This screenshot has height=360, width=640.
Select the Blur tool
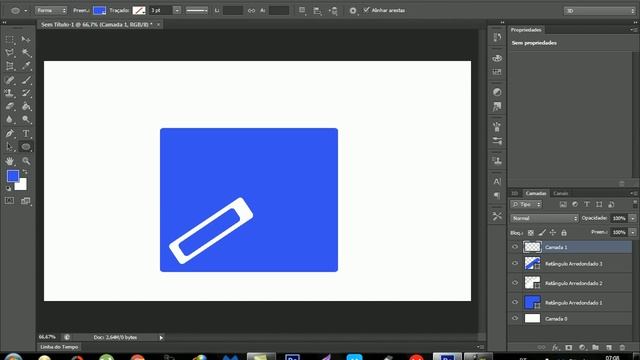point(10,120)
